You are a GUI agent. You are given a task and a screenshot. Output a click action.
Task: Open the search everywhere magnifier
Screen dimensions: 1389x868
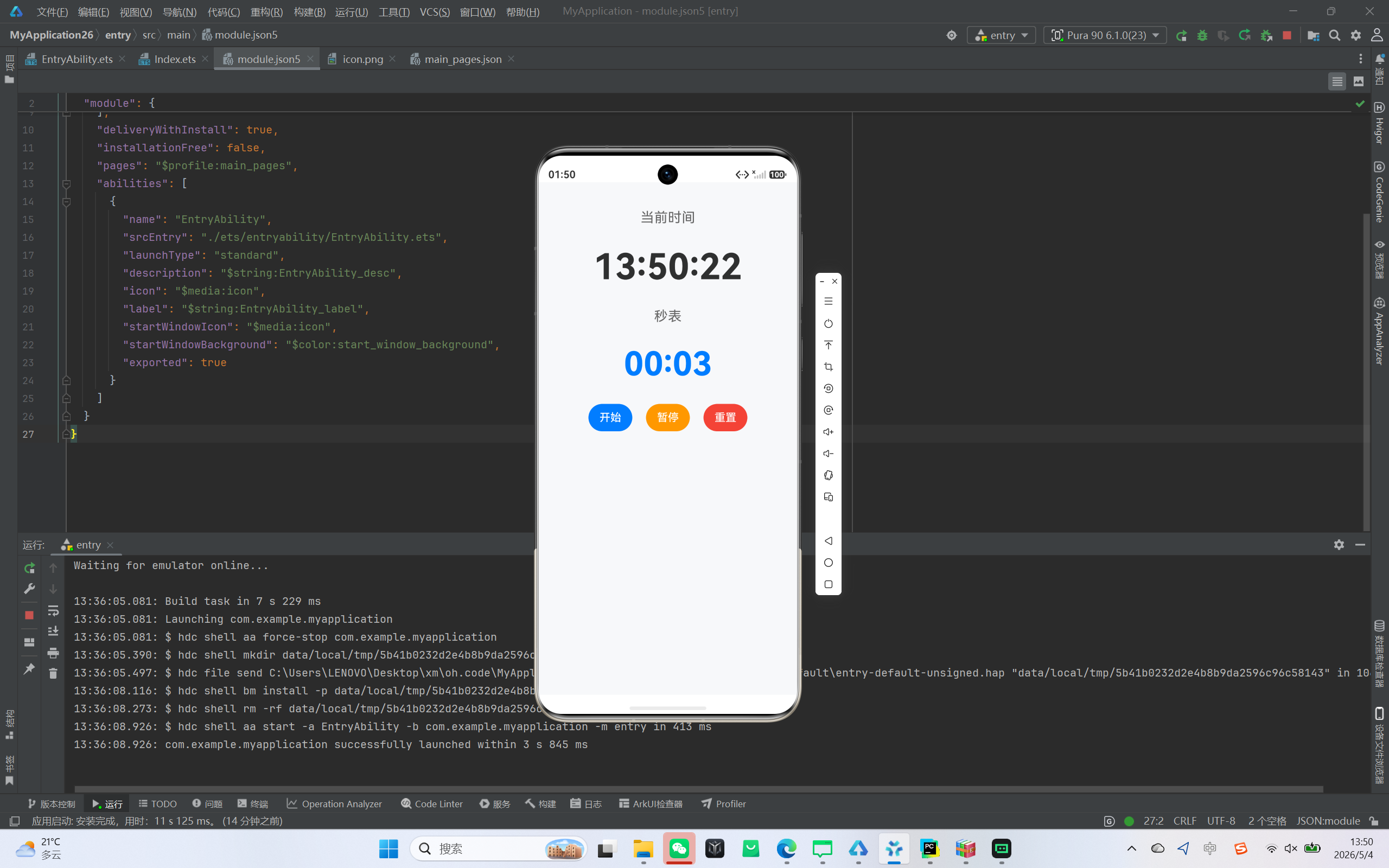click(x=1335, y=36)
